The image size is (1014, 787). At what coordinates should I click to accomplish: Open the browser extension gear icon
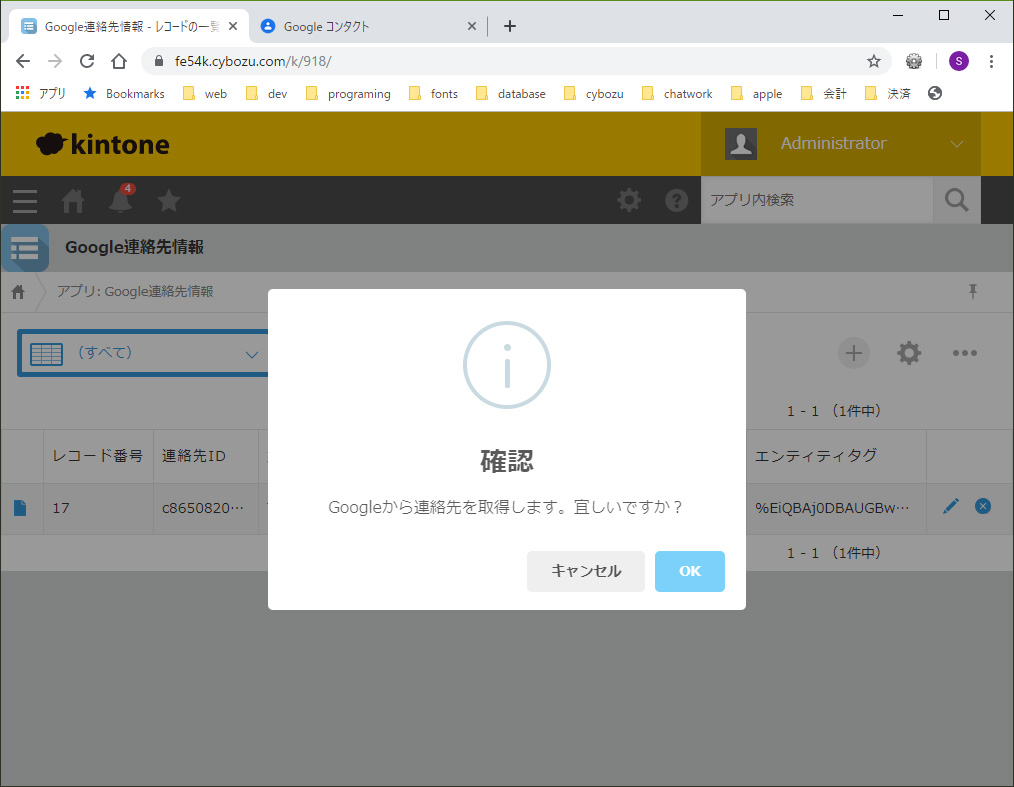point(914,61)
